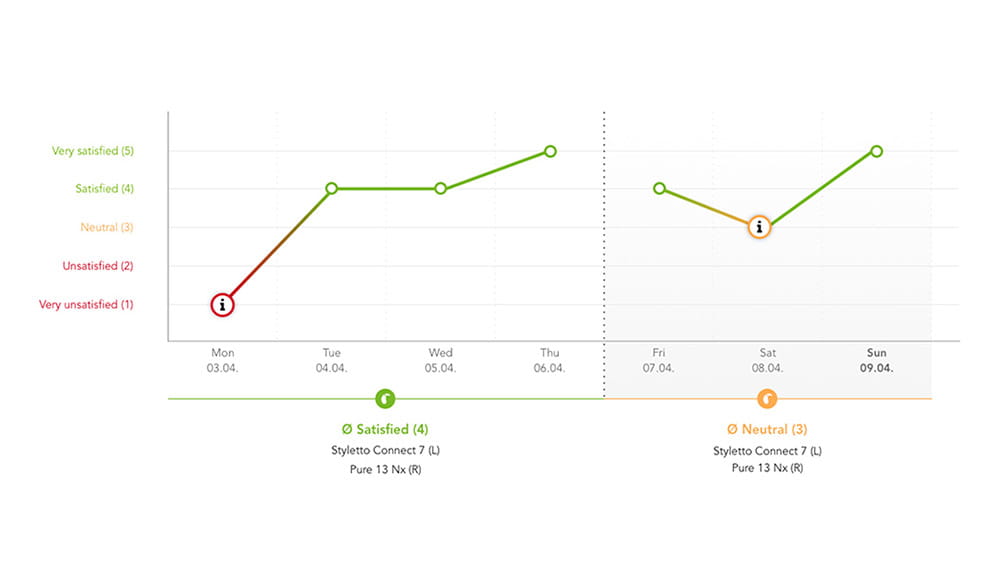1000x563 pixels.
Task: Select Wednesday's data point circle
Action: 441,188
